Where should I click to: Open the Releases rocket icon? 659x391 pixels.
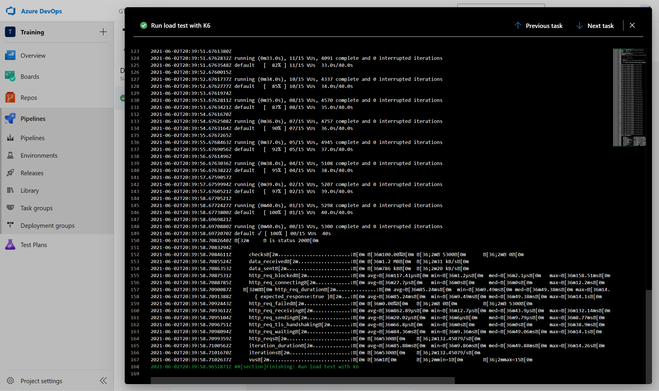point(11,173)
